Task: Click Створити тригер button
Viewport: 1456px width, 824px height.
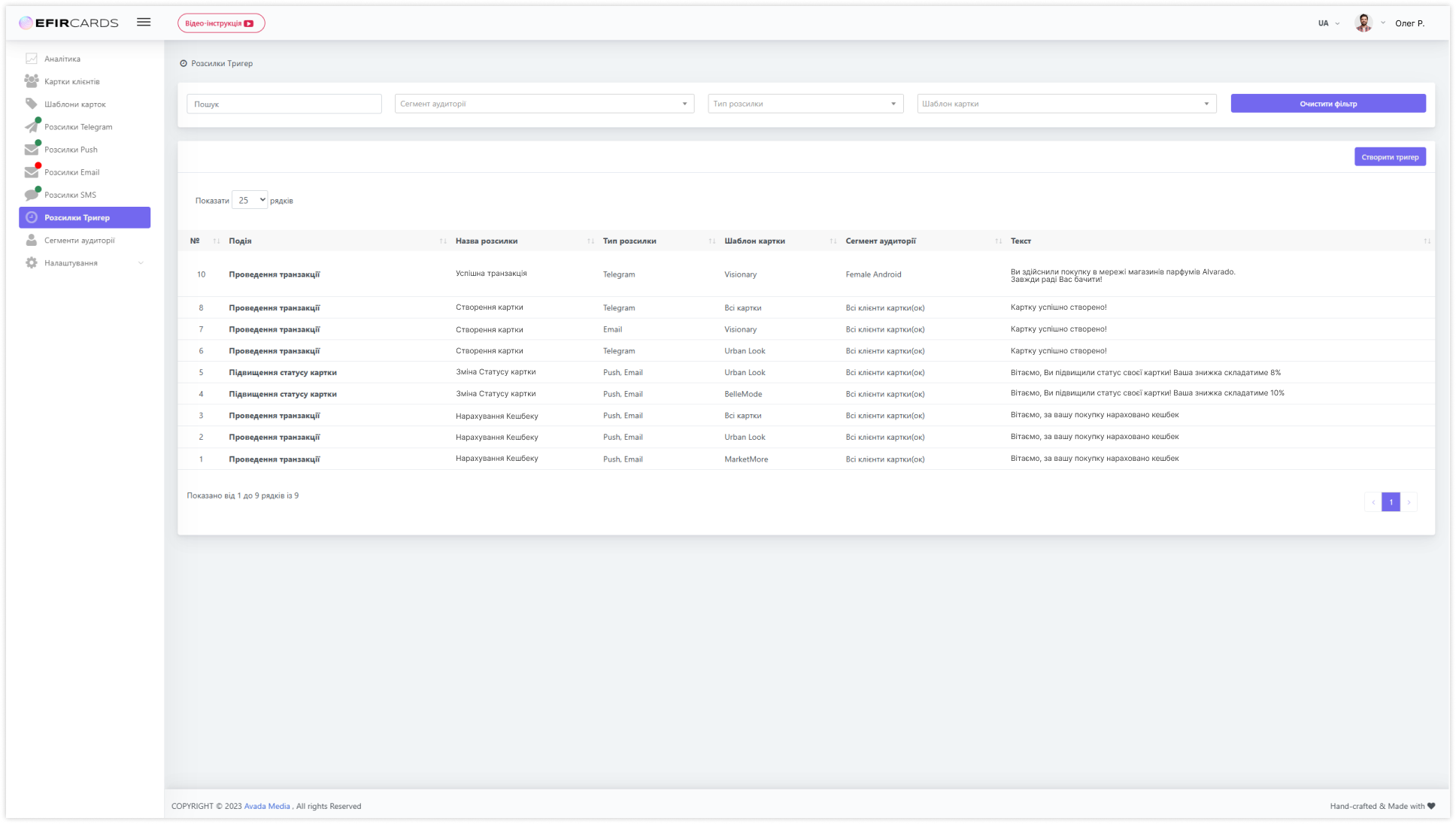Action: [1389, 157]
